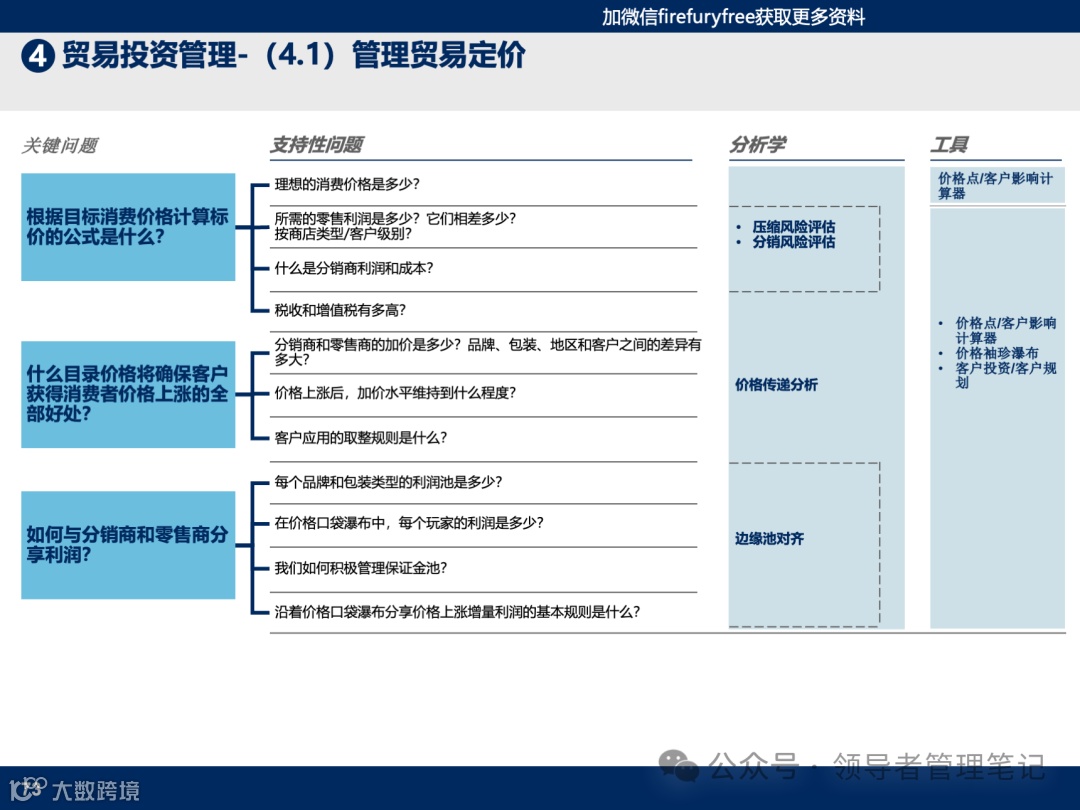The height and width of the screenshot is (810, 1080).
Task: Click the bullet 压缩风险评估
Action: [x=793, y=227]
